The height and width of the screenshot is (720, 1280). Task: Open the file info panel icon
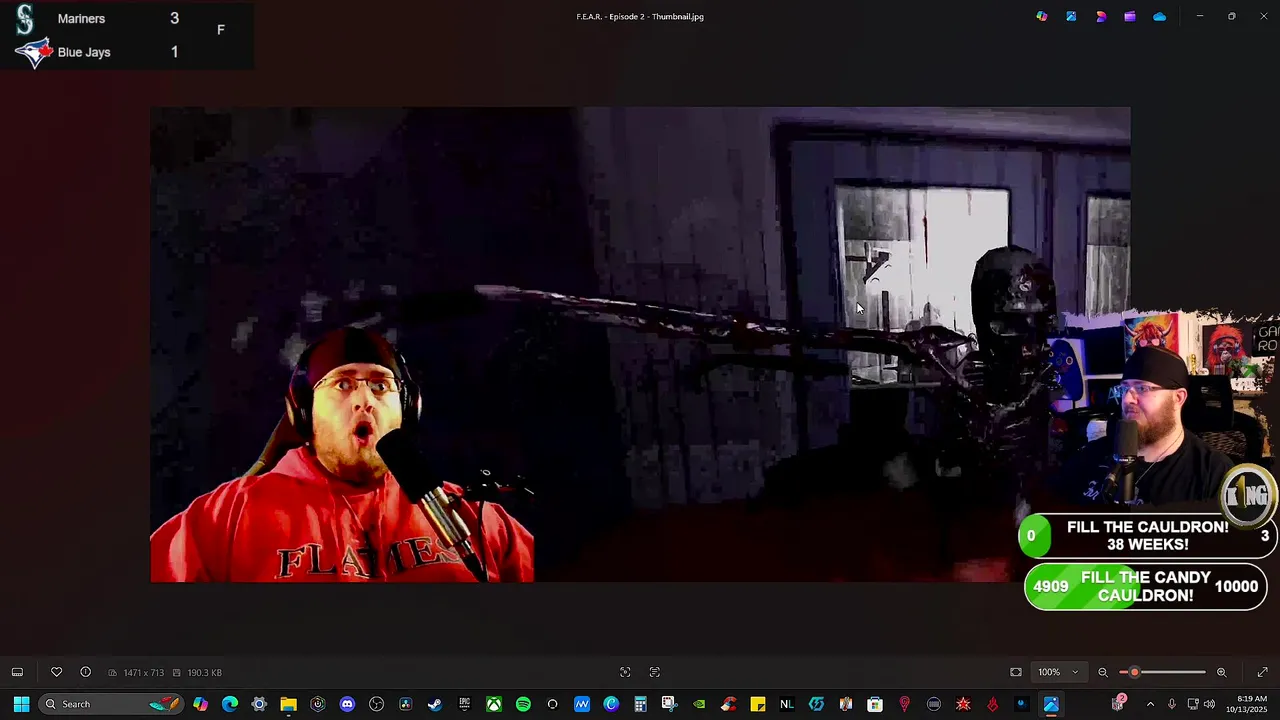[85, 672]
